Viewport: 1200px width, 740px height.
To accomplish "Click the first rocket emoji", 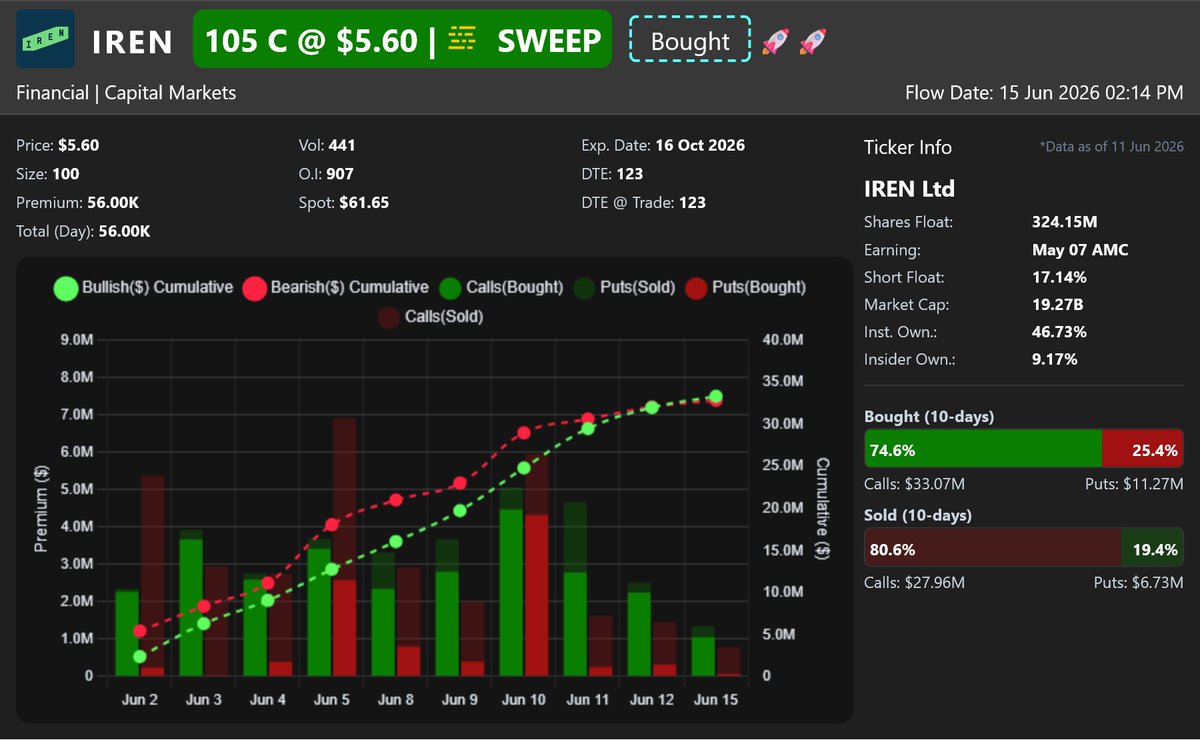I will (x=774, y=41).
